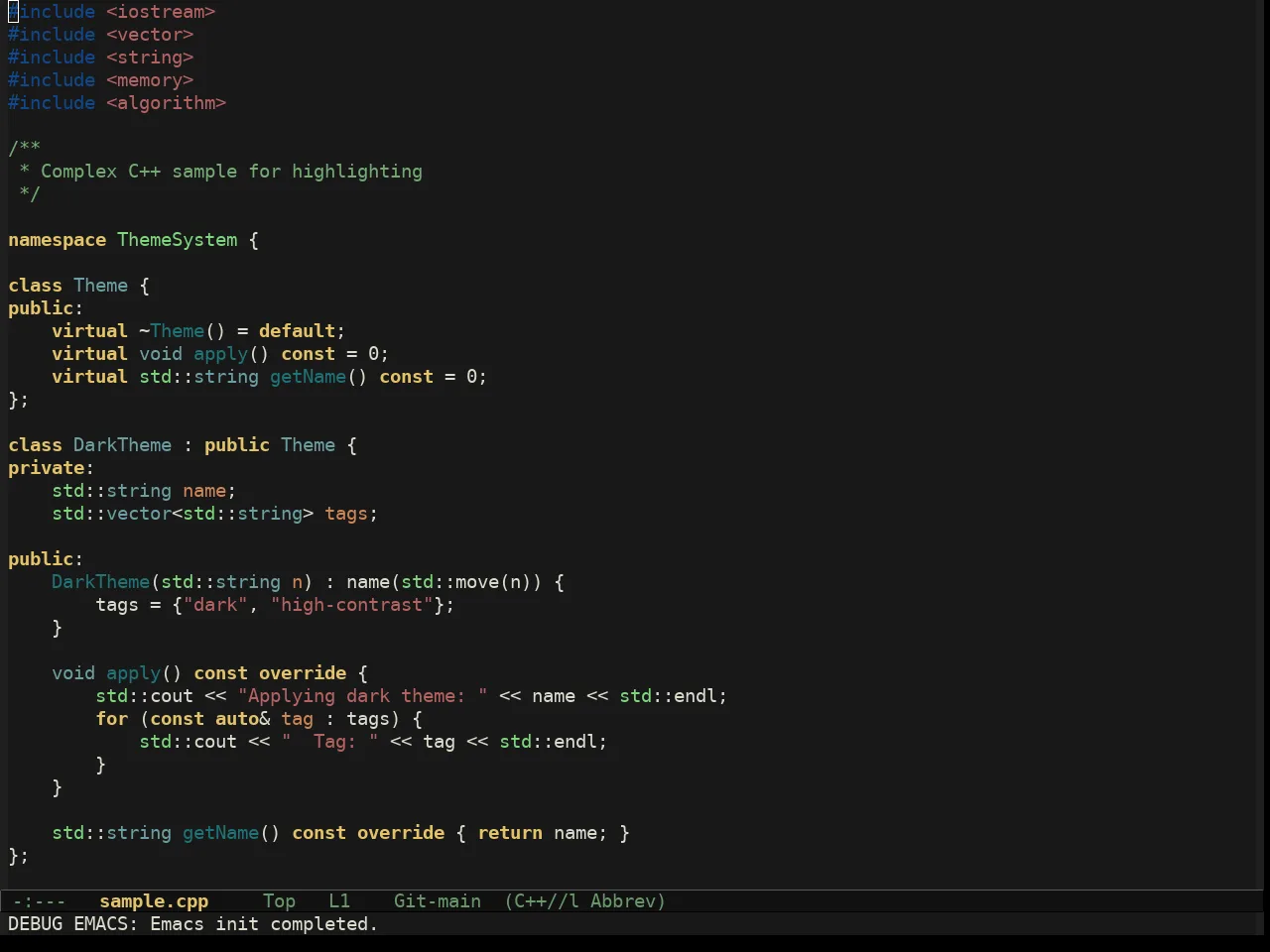Click the 'namespace' keyword
Screen dimensions: 1270x952
click(57, 240)
